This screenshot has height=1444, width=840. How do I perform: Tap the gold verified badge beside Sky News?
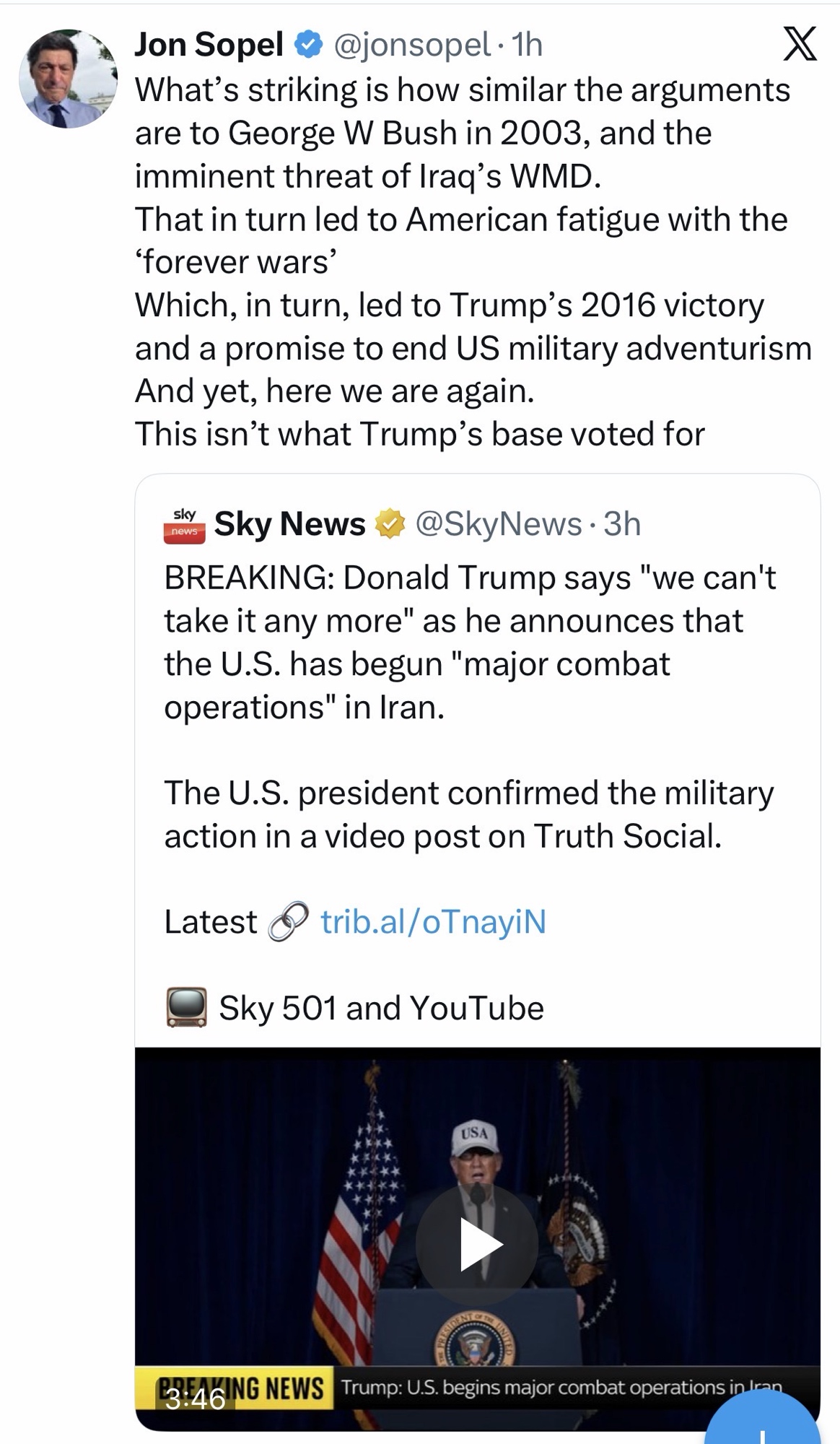coord(389,524)
